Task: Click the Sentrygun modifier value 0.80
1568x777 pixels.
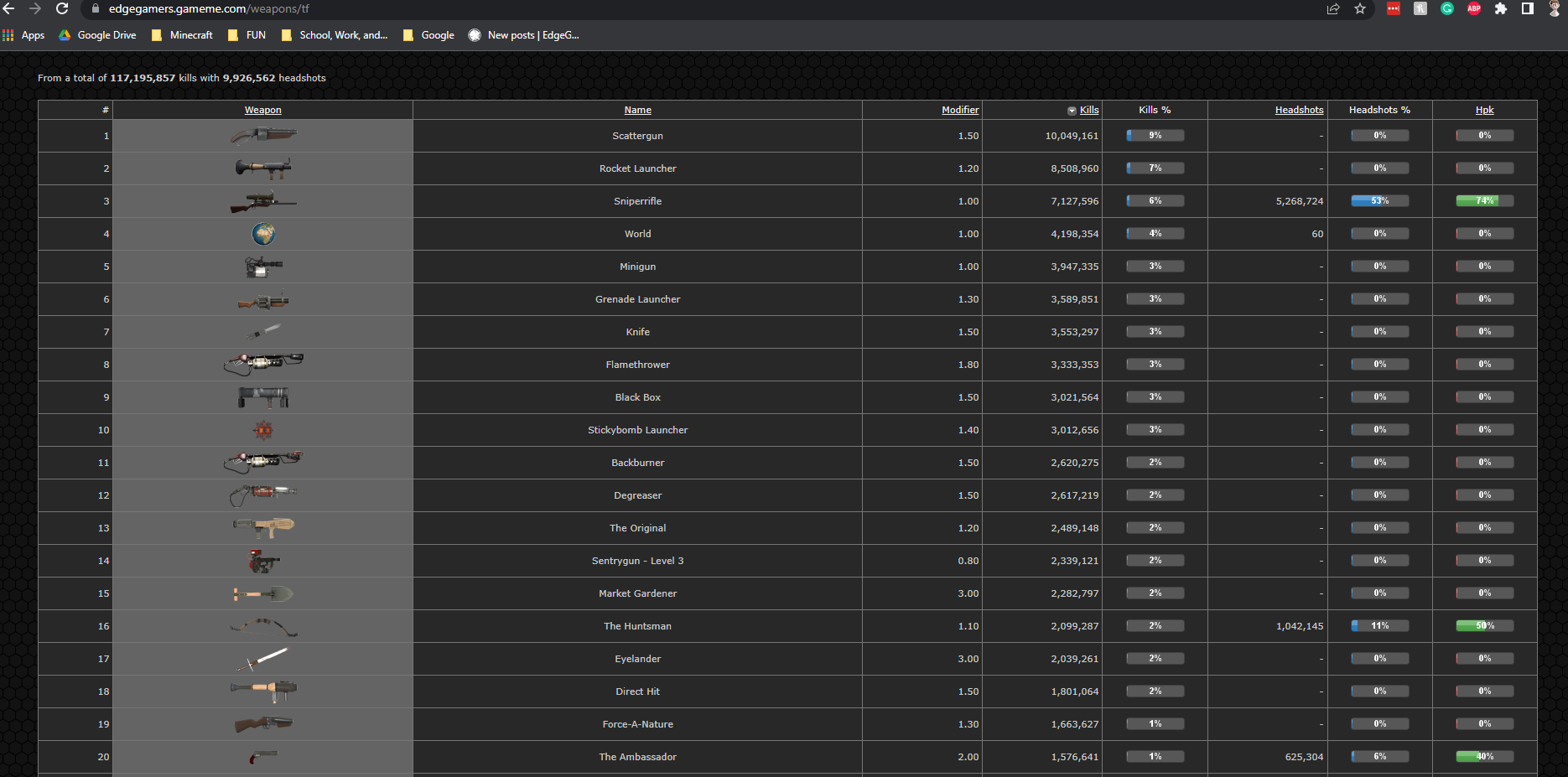Action: [x=968, y=561]
